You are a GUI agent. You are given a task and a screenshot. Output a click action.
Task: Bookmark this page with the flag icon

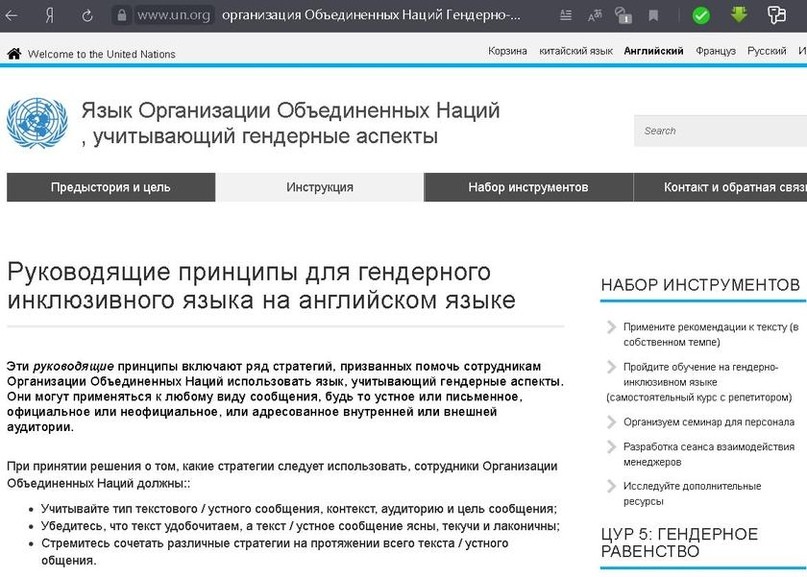(655, 15)
